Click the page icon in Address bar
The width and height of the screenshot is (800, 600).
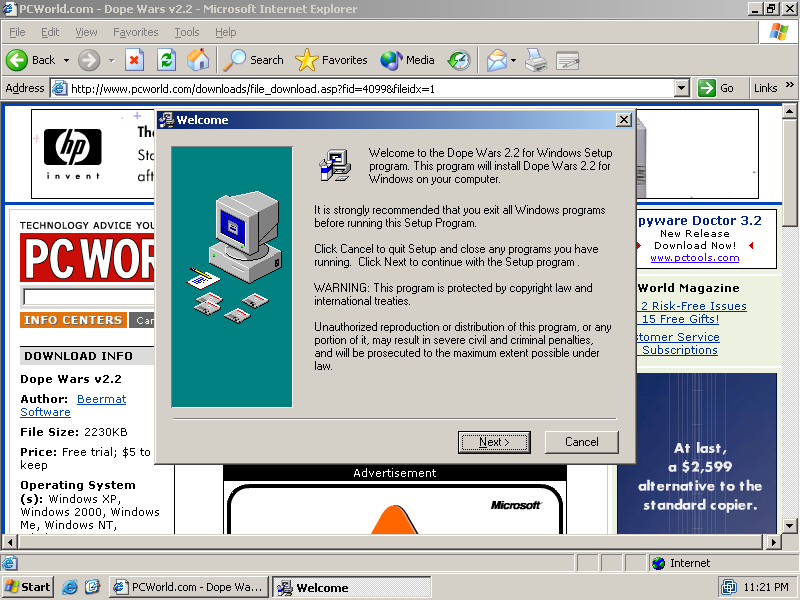(x=59, y=88)
